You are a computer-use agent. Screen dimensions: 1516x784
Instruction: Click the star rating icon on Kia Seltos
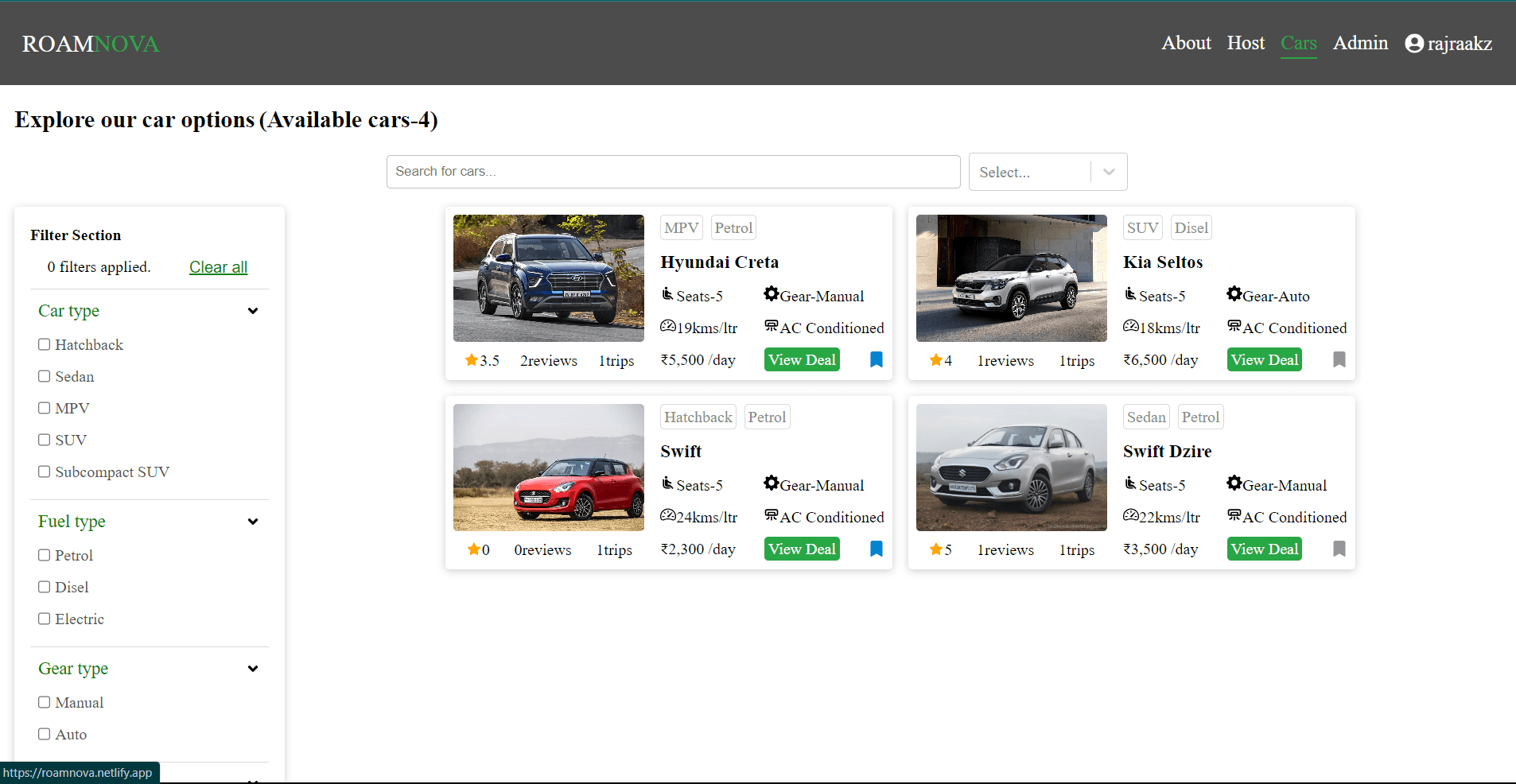click(935, 359)
